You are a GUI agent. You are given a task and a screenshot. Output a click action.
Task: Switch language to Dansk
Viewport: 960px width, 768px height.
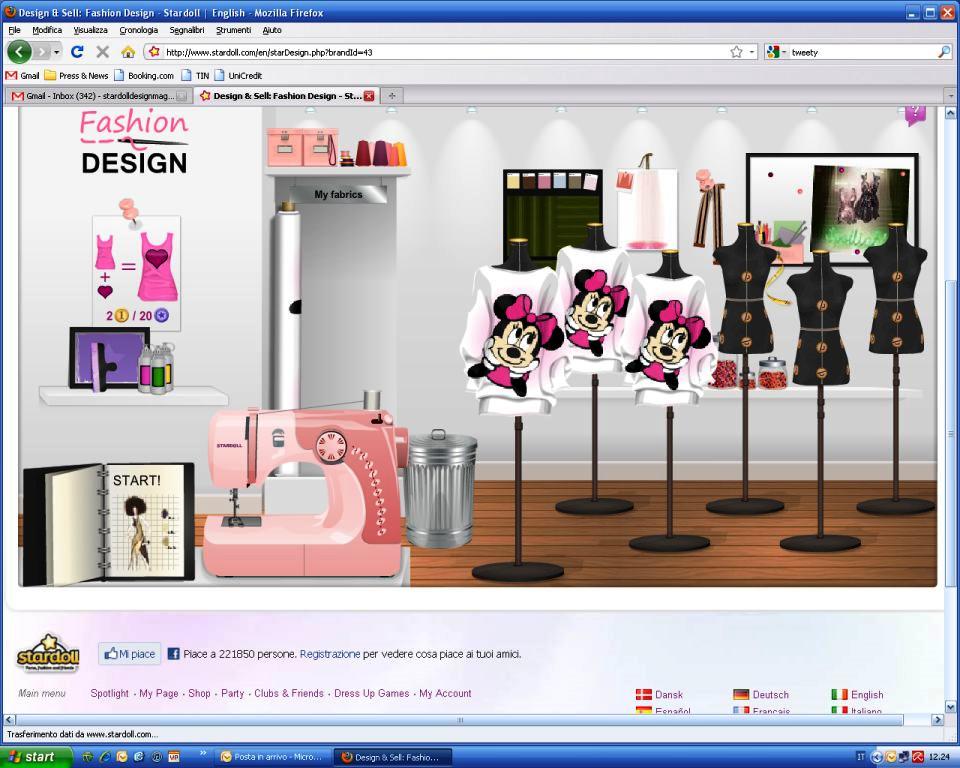(659, 695)
